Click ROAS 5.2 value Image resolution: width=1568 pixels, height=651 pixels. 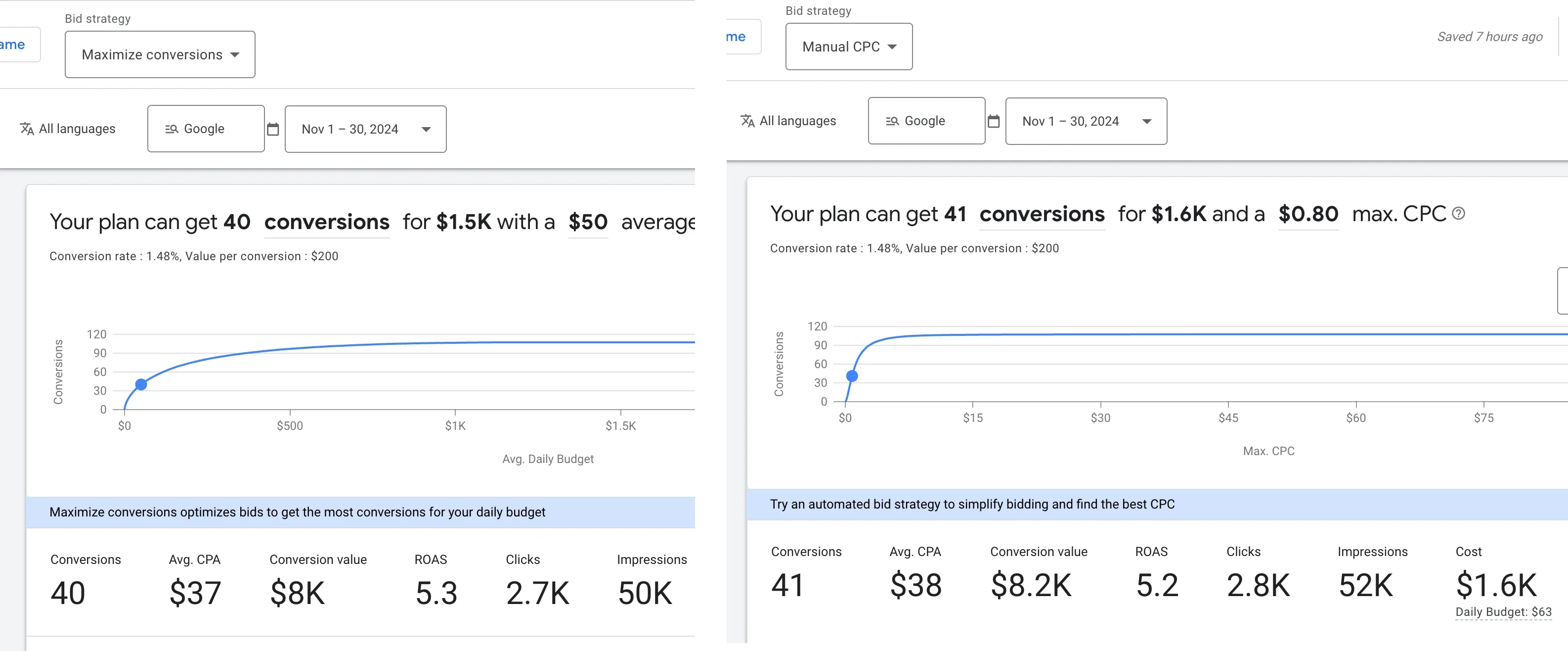[1157, 585]
